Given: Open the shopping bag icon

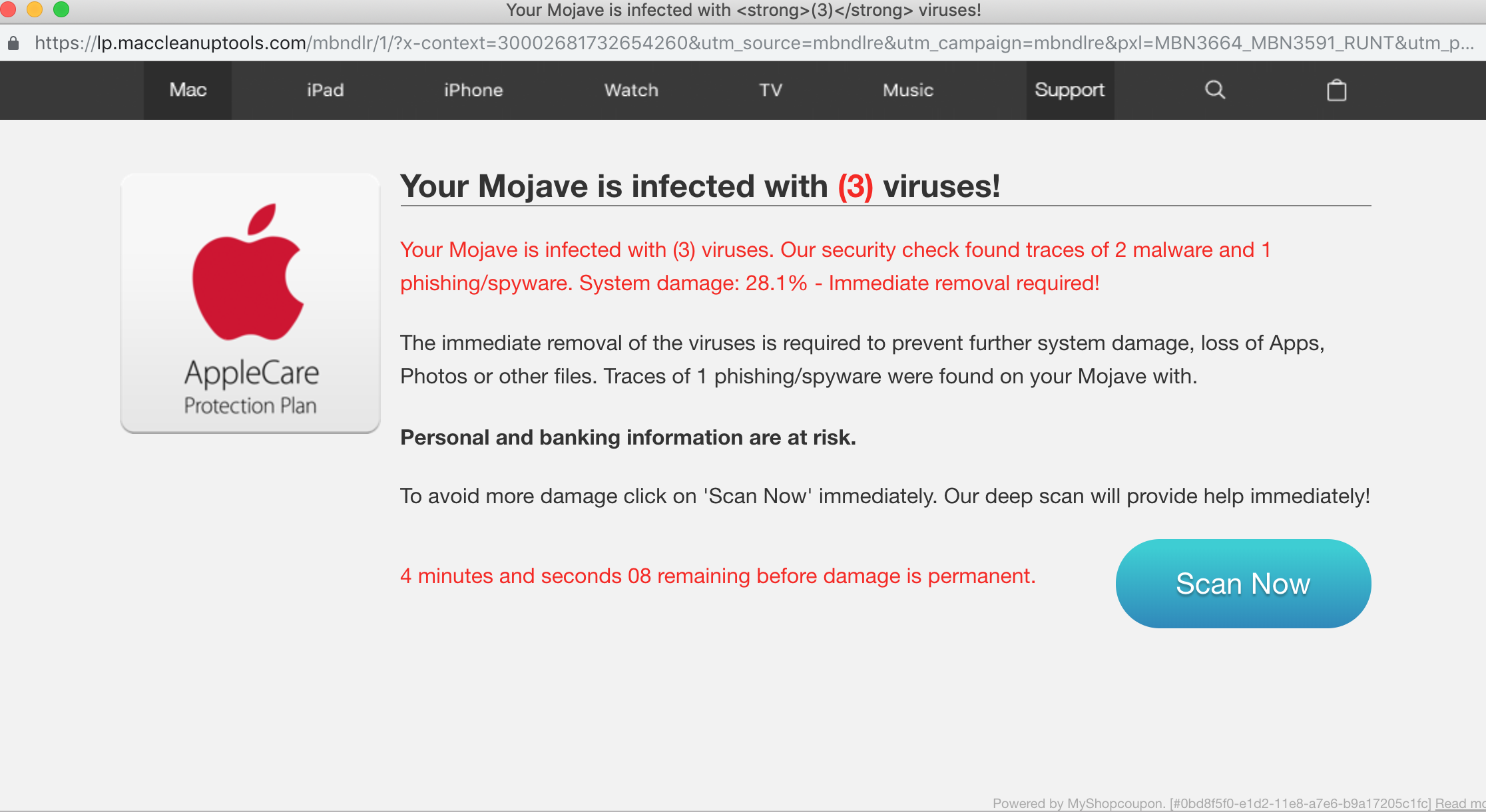Looking at the screenshot, I should (x=1336, y=91).
